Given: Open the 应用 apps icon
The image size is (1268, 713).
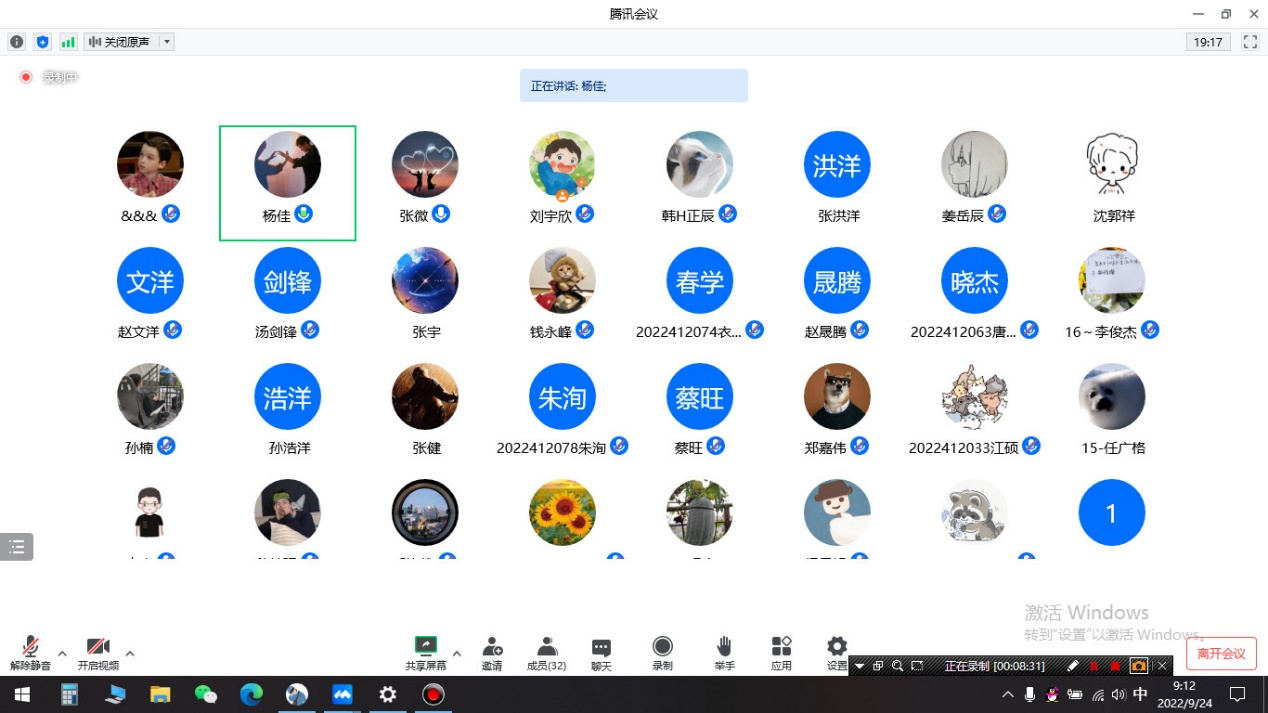Looking at the screenshot, I should coord(781,652).
